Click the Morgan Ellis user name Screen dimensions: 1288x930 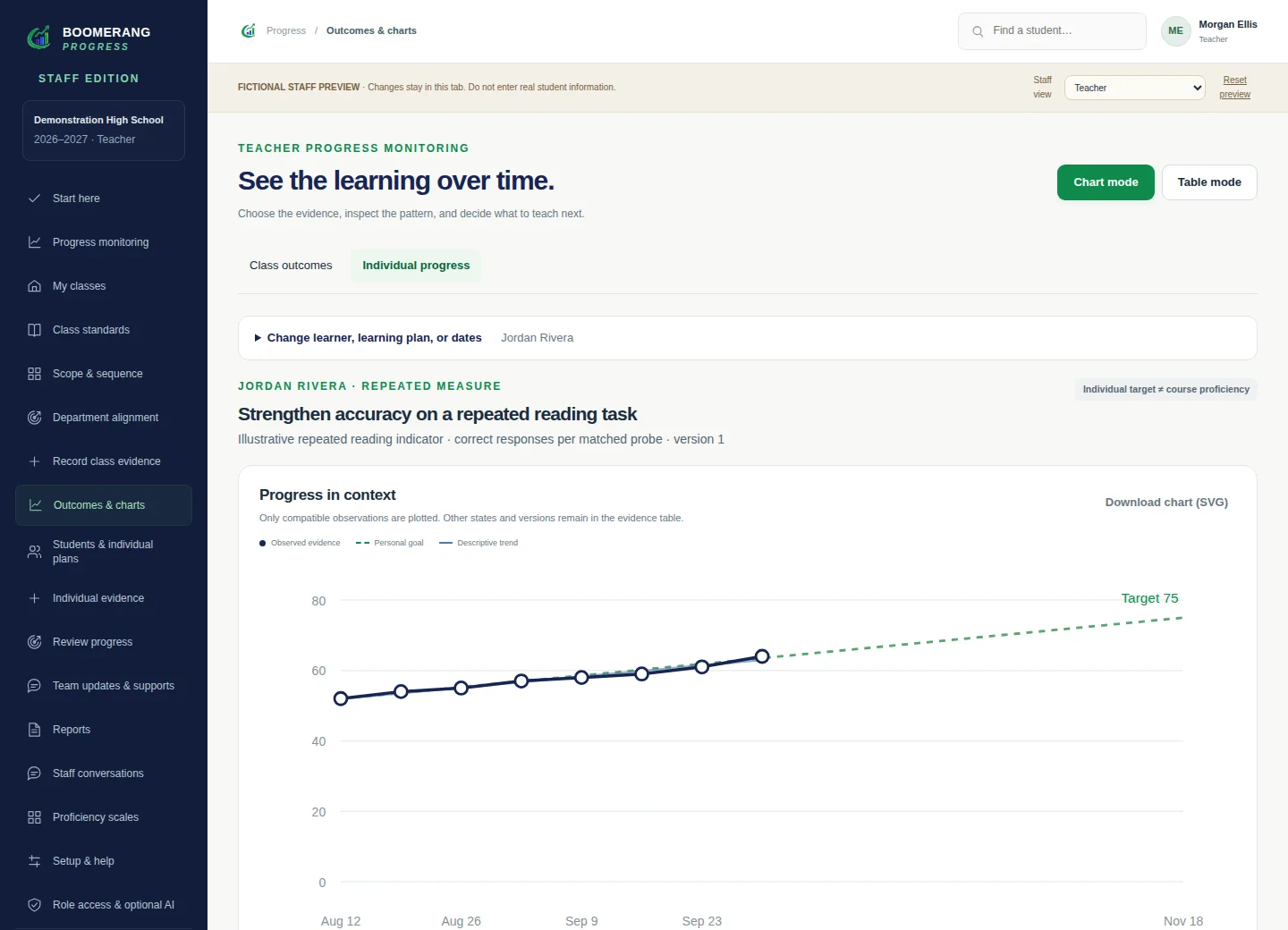1228,24
